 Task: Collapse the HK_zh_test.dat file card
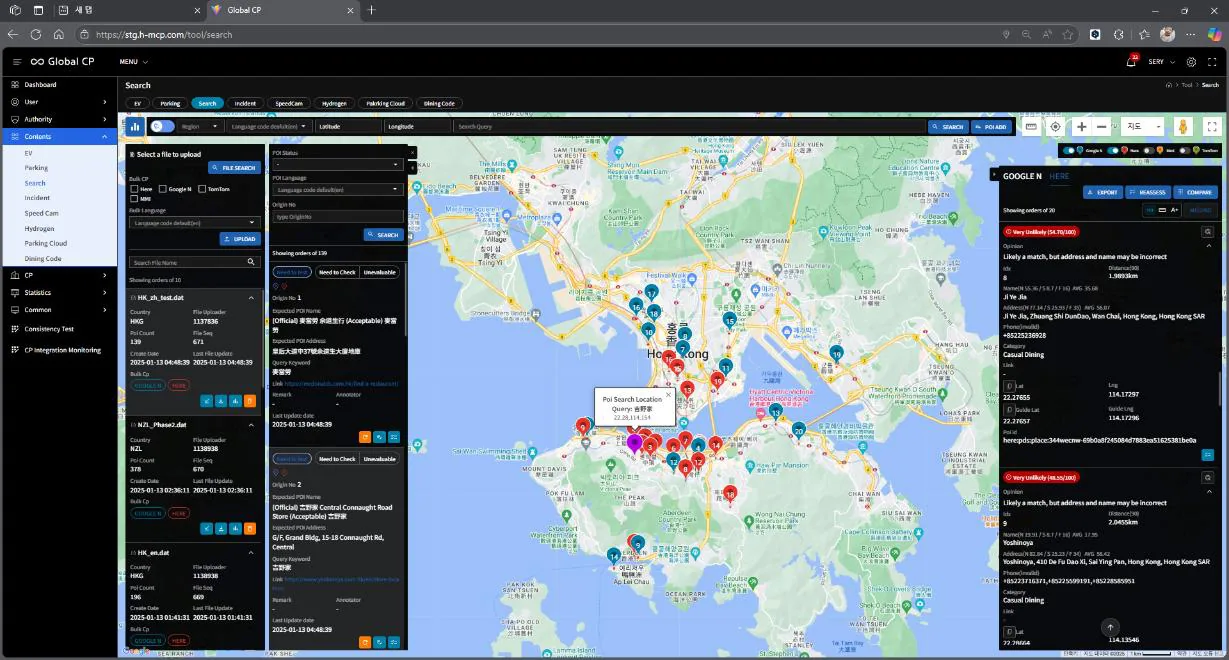click(x=251, y=298)
